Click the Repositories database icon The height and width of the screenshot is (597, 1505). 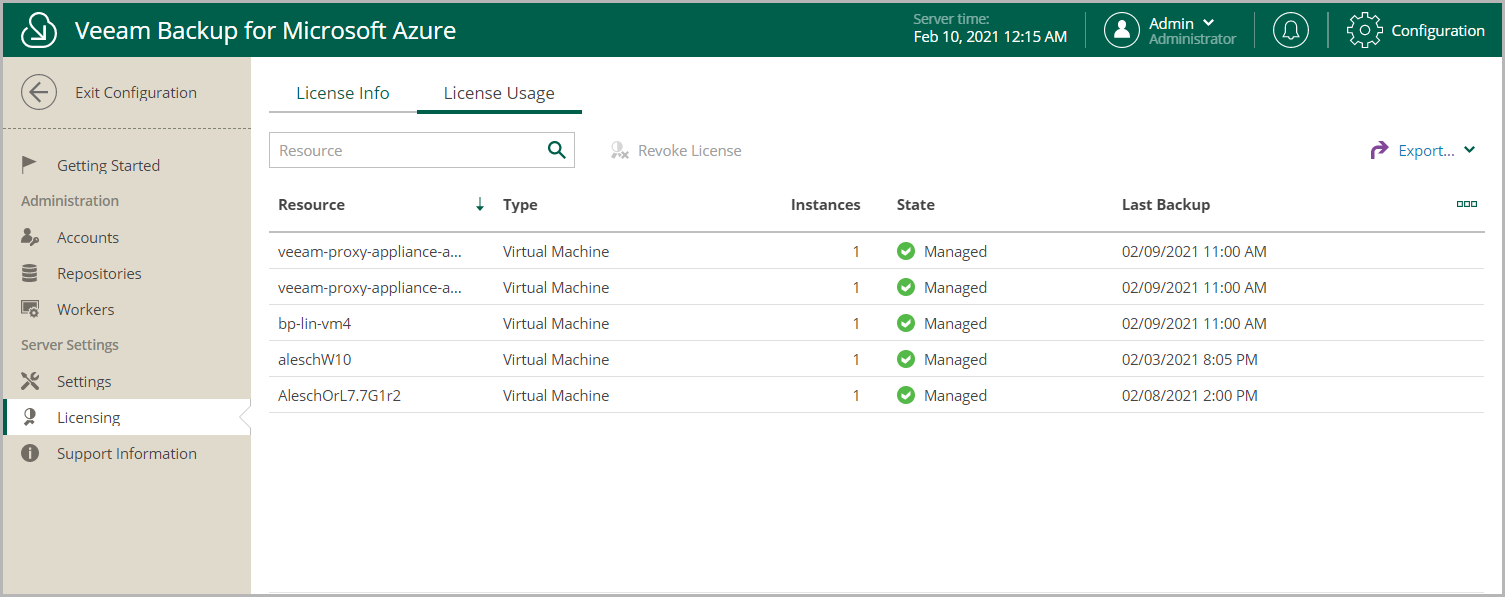click(x=30, y=273)
